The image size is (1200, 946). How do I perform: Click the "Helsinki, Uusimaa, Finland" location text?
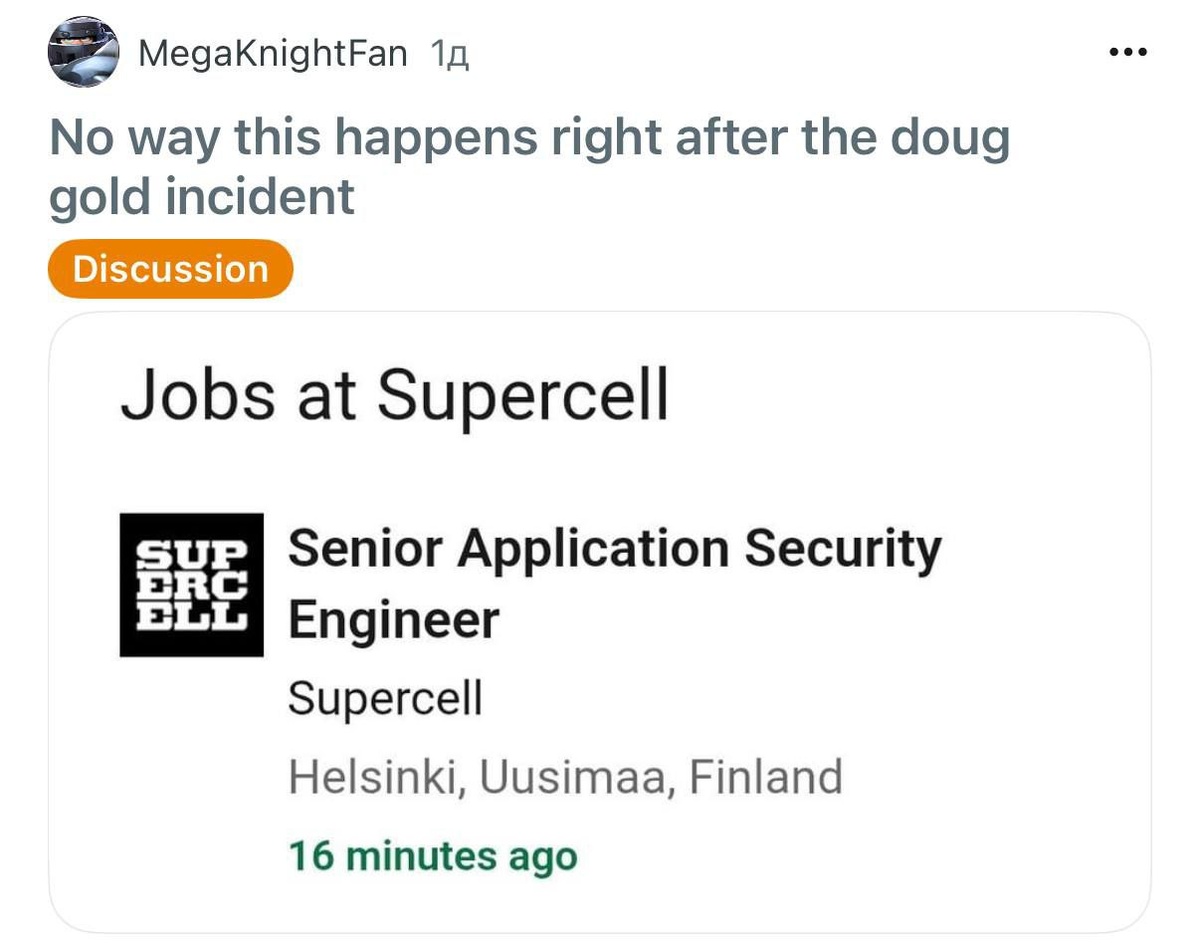(565, 776)
